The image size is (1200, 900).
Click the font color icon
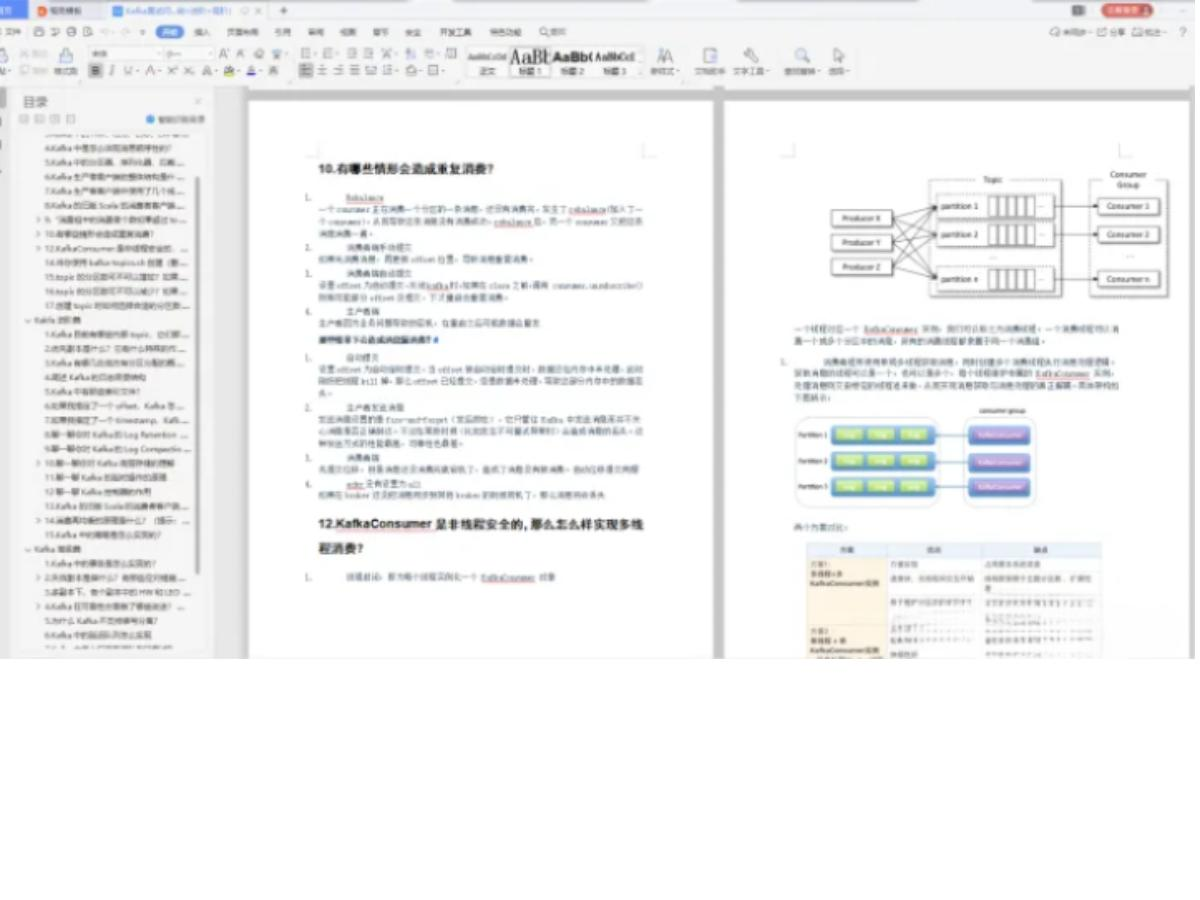(251, 71)
